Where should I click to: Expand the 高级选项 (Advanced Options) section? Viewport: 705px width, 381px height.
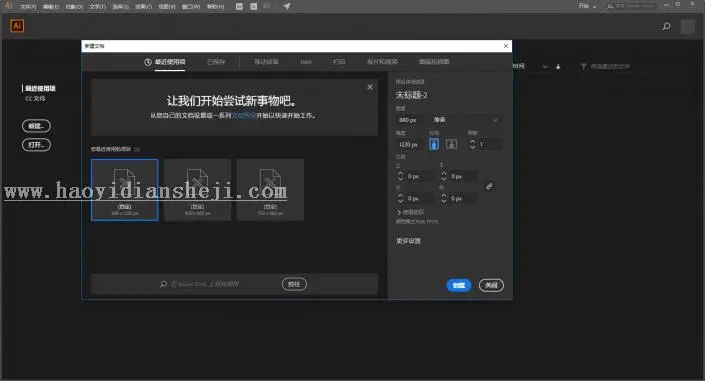411,212
